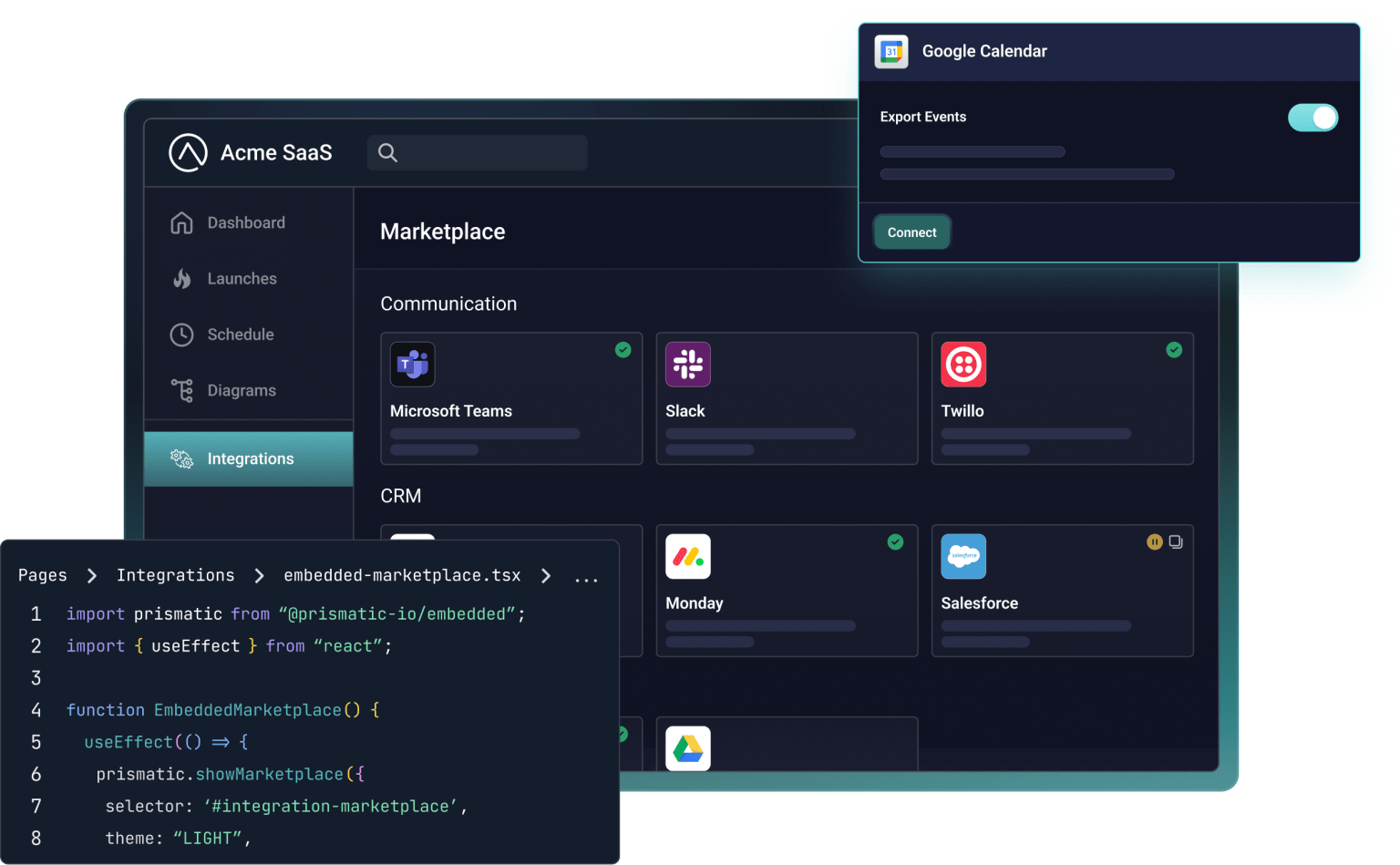Screen dimensions: 1400x865
Task: Open Dashboard in sidebar
Action: tap(249, 222)
